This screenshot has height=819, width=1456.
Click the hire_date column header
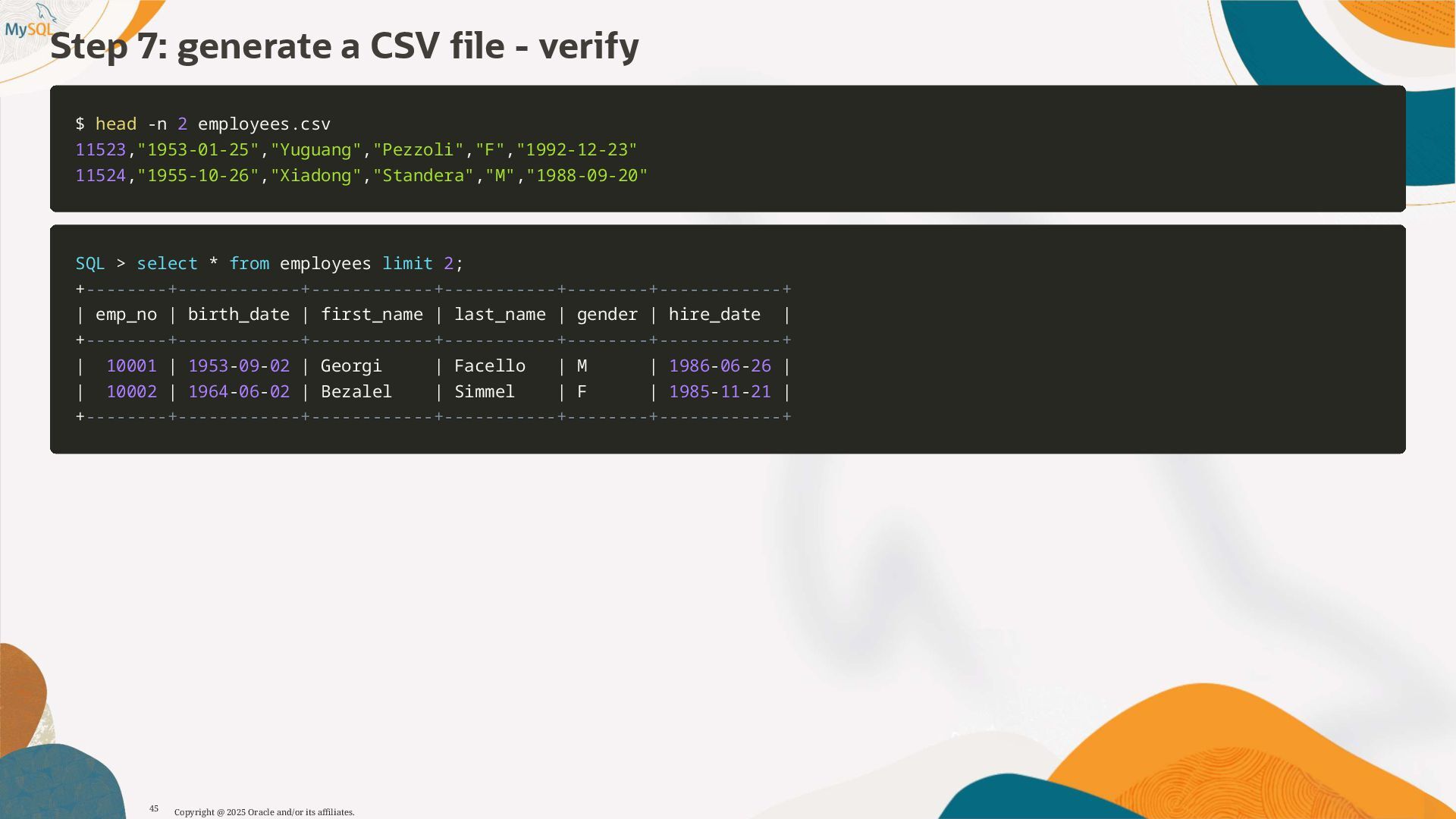[714, 315]
